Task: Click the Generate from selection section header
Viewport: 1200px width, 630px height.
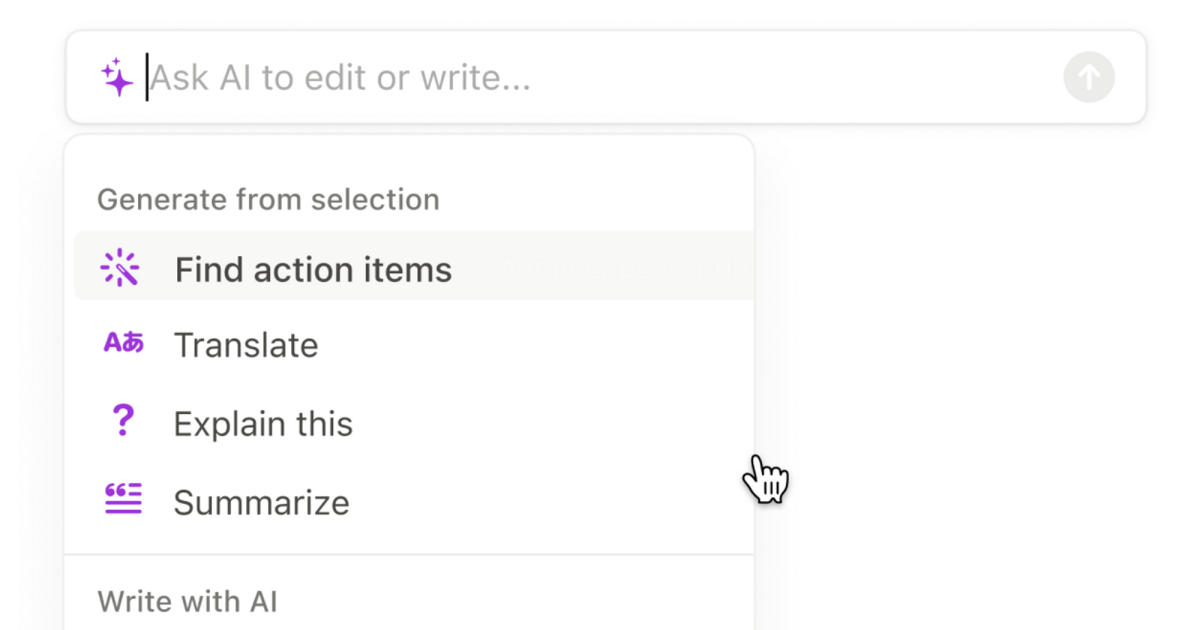Action: (268, 199)
